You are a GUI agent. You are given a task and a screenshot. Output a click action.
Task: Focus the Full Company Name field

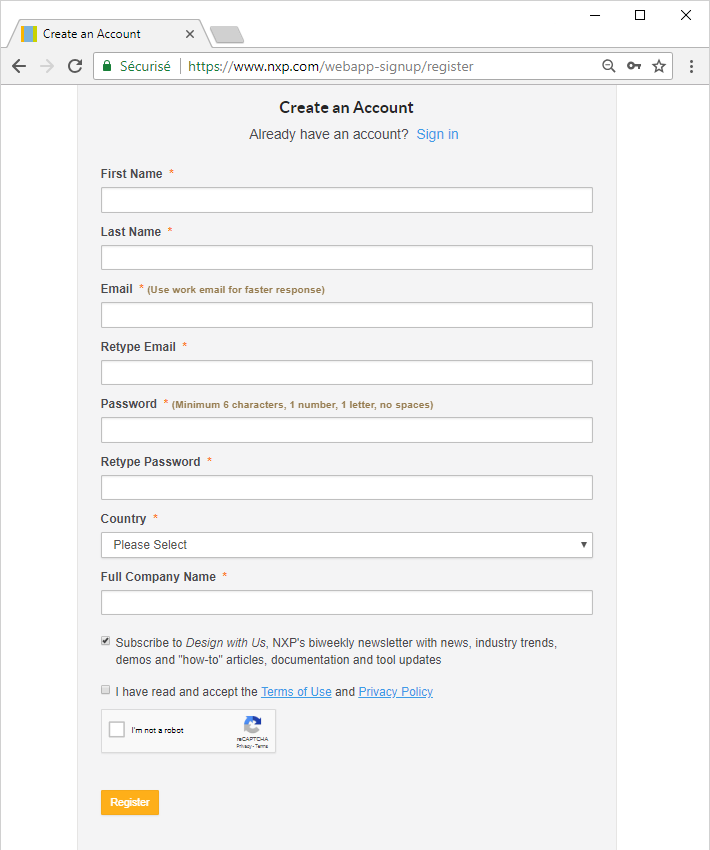(346, 603)
